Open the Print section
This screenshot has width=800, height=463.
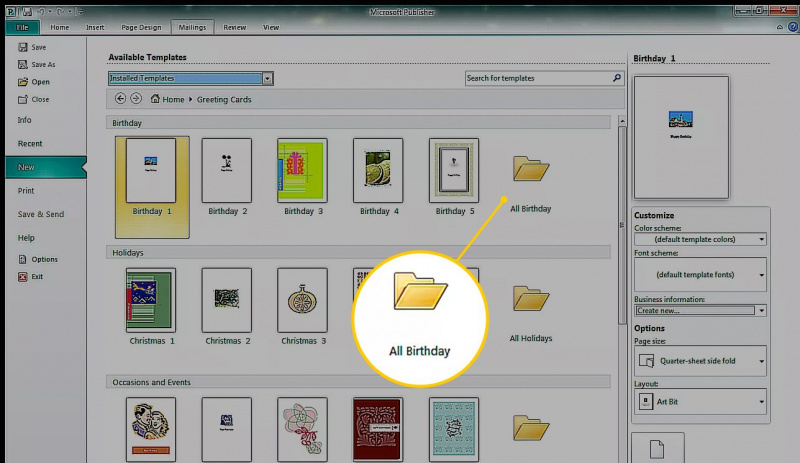pos(26,190)
